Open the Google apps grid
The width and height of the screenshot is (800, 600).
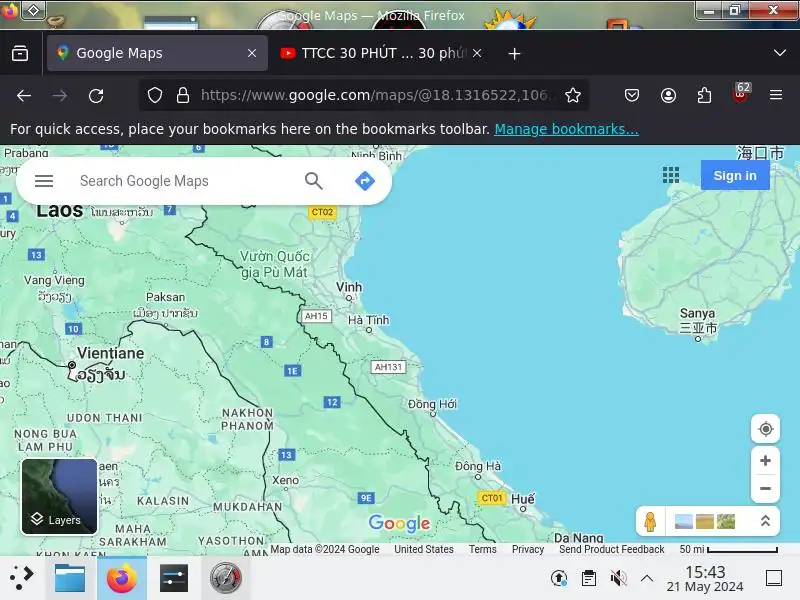670,175
